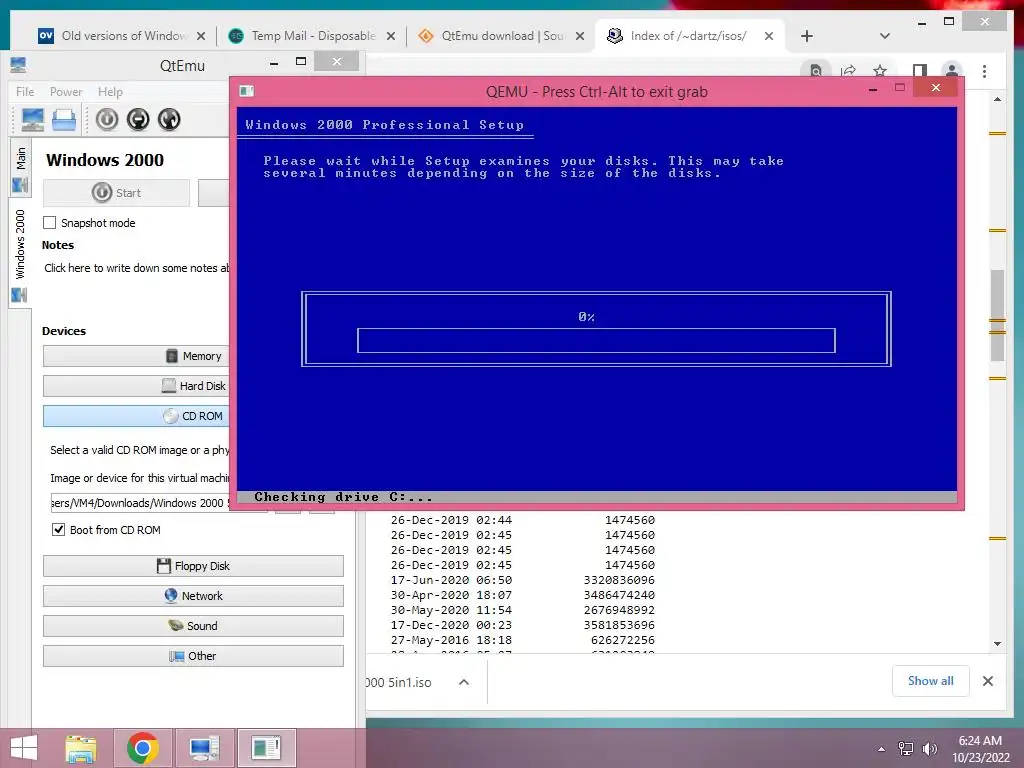Expand the Other device section
Image resolution: width=1024 pixels, height=768 pixels.
click(193, 656)
